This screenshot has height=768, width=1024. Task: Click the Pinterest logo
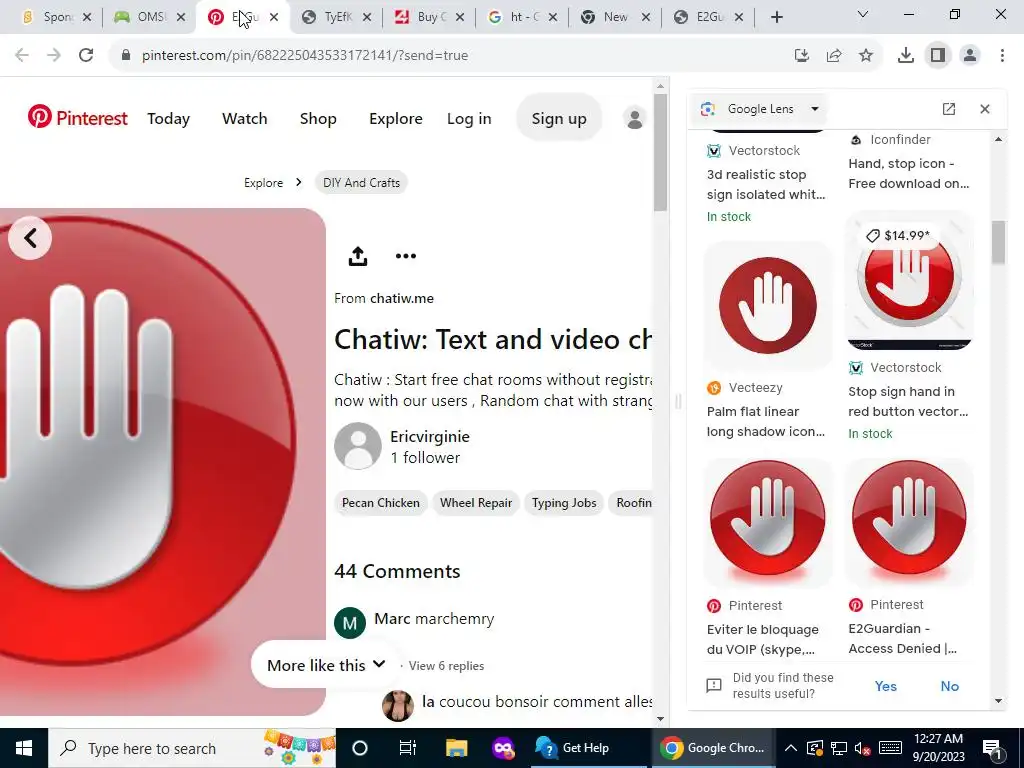coord(77,118)
